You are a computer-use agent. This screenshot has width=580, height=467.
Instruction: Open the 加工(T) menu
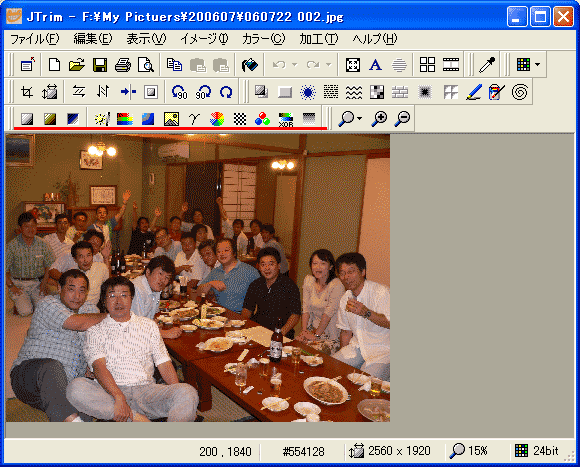point(318,39)
